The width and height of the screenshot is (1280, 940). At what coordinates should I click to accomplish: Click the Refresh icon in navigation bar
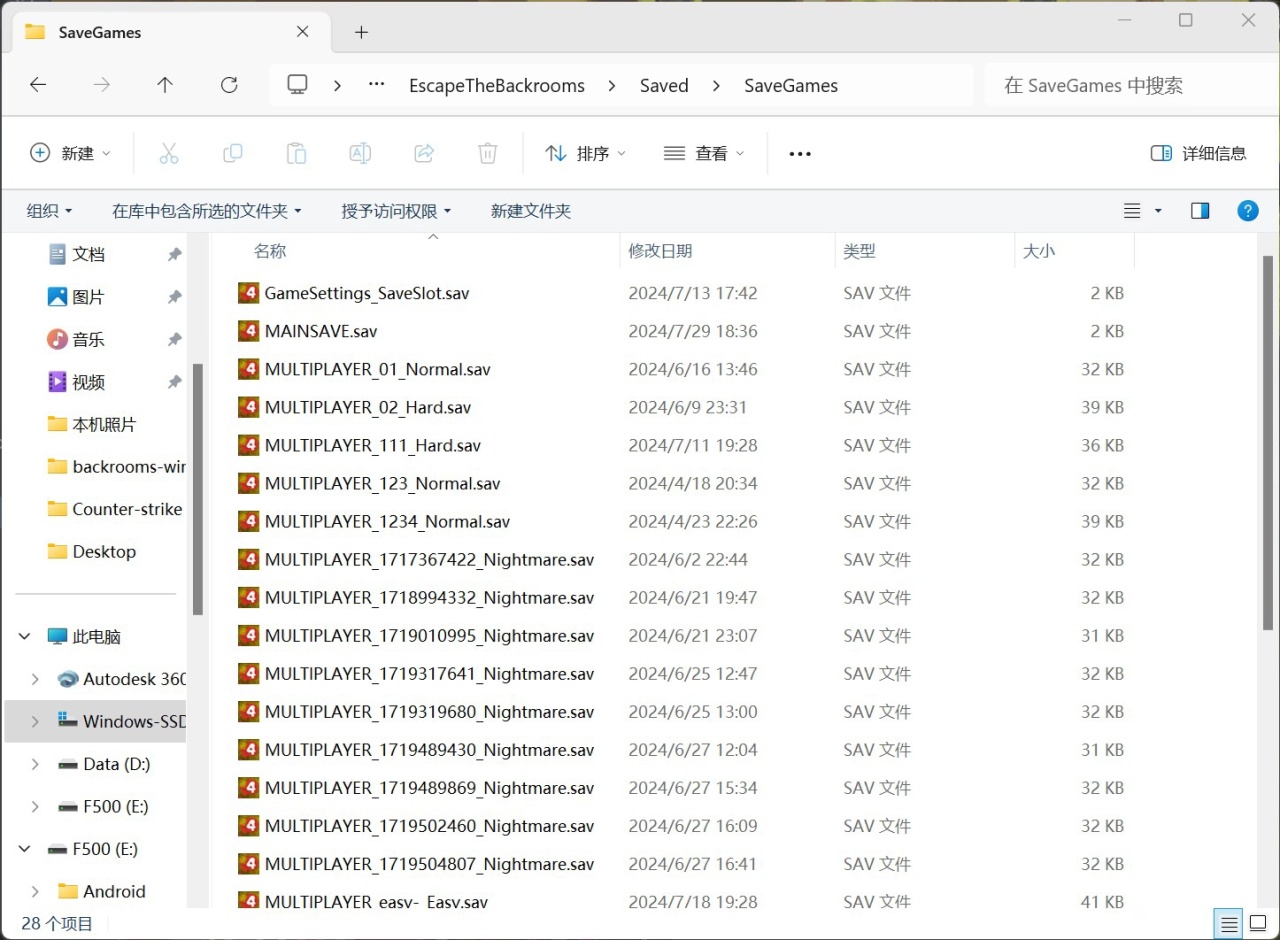click(229, 85)
